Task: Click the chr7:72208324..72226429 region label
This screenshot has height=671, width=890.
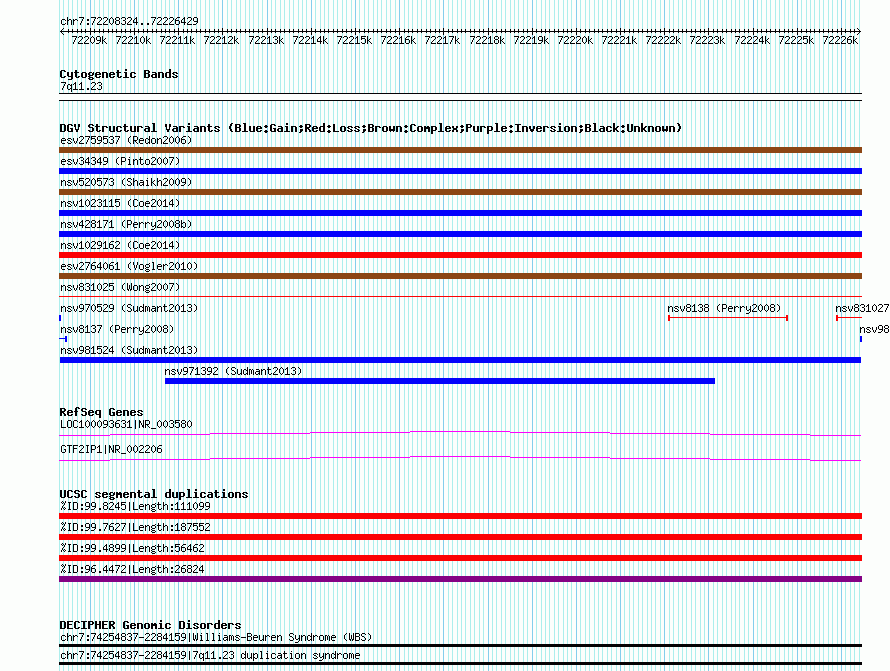Action: pyautogui.click(x=129, y=22)
